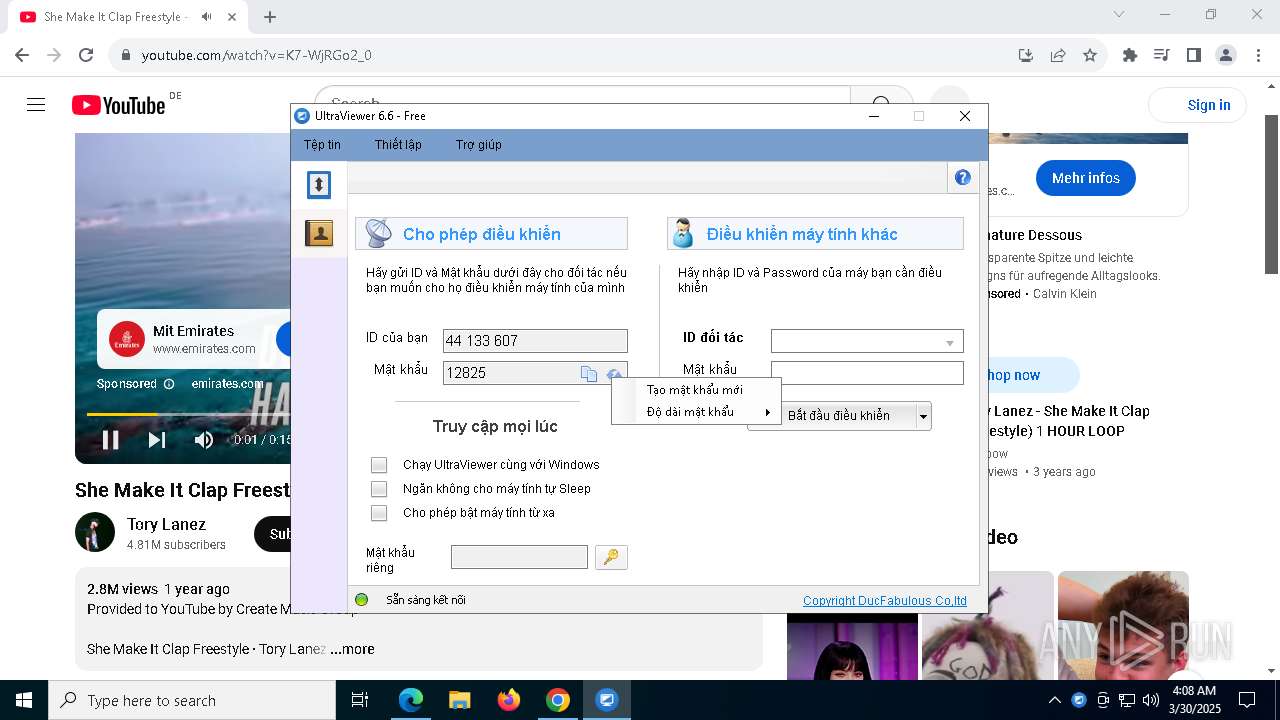This screenshot has height=720, width=1280.
Task: Click the blue help question mark icon
Action: [x=962, y=178]
